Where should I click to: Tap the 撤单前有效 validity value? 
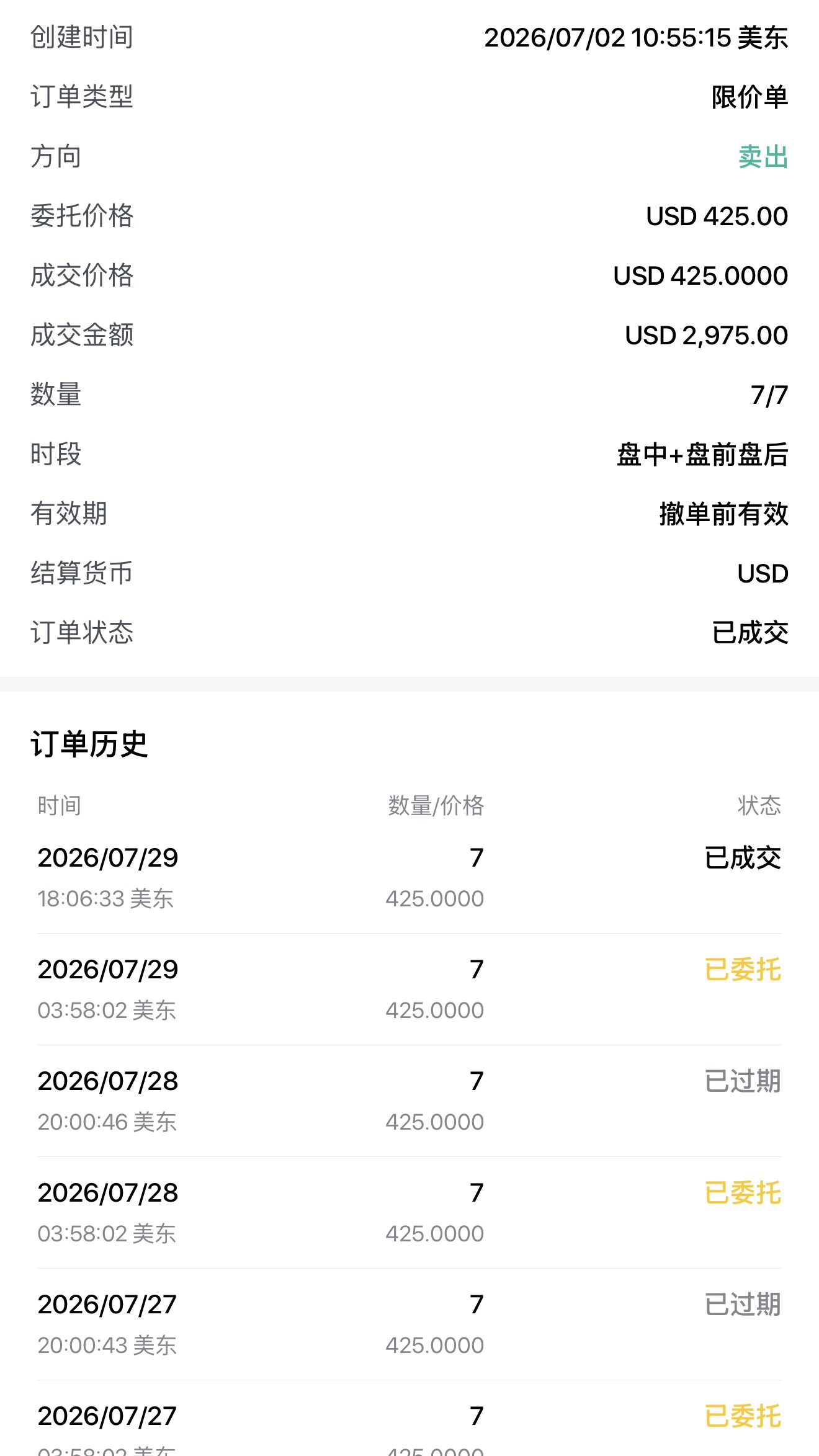723,514
